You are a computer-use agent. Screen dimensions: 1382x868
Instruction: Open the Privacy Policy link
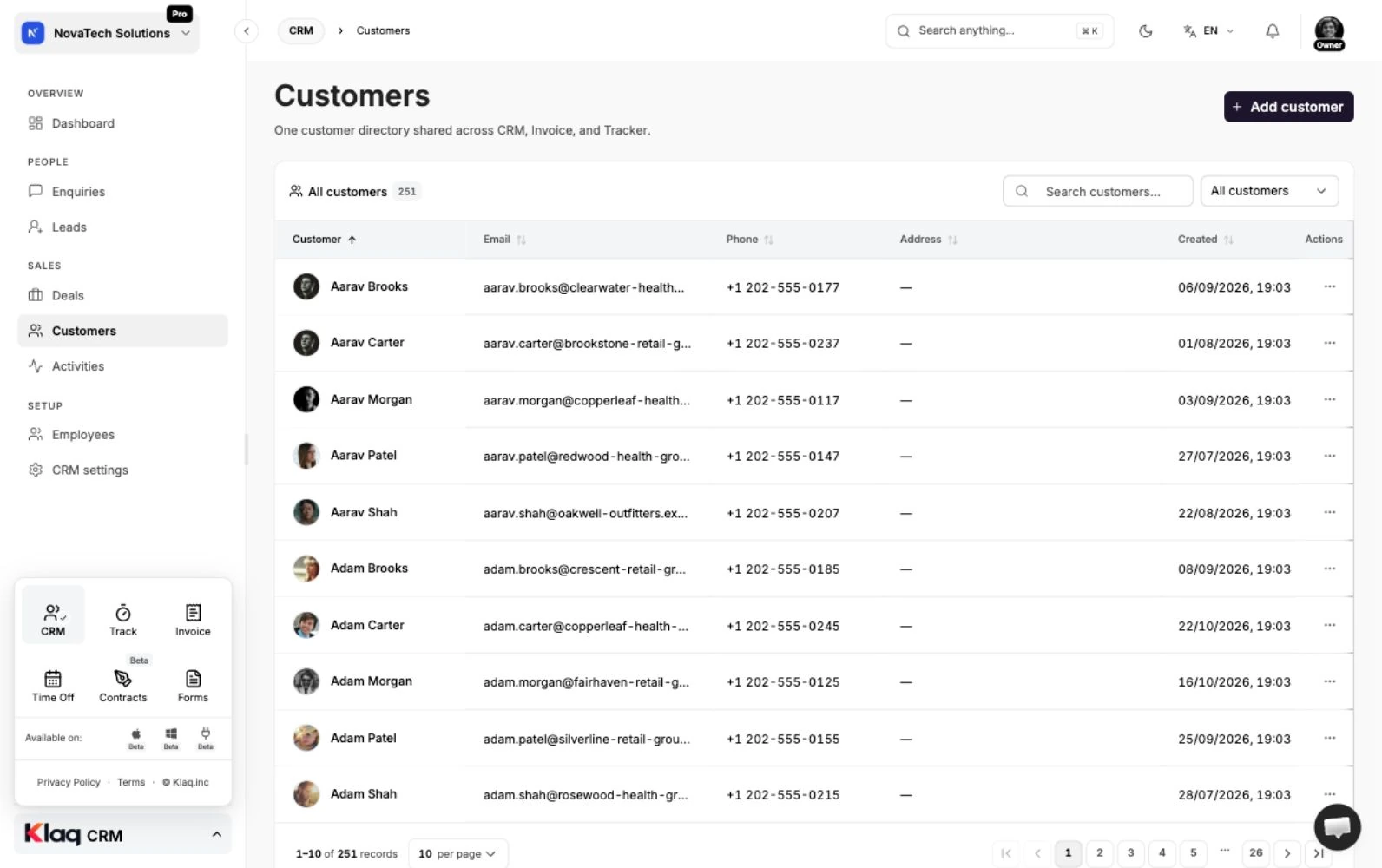69,782
